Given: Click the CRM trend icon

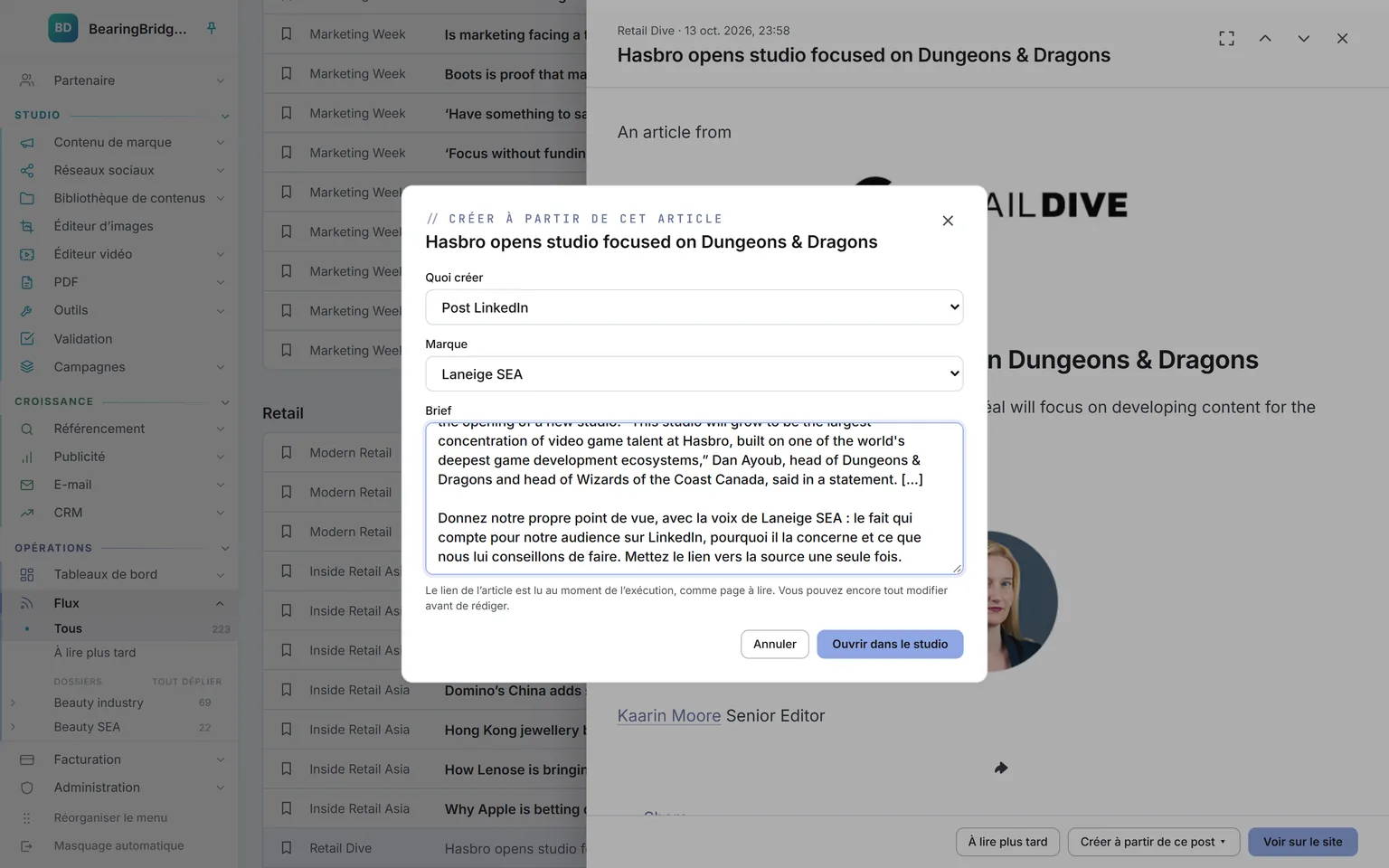Looking at the screenshot, I should [27, 513].
